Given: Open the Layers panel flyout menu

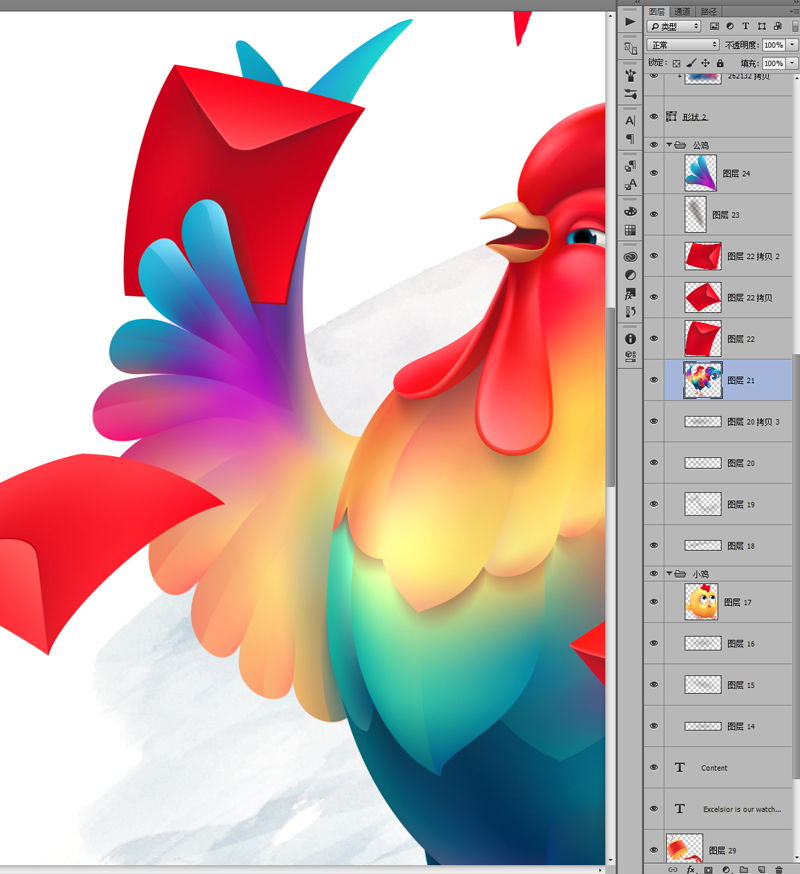Looking at the screenshot, I should (x=794, y=11).
